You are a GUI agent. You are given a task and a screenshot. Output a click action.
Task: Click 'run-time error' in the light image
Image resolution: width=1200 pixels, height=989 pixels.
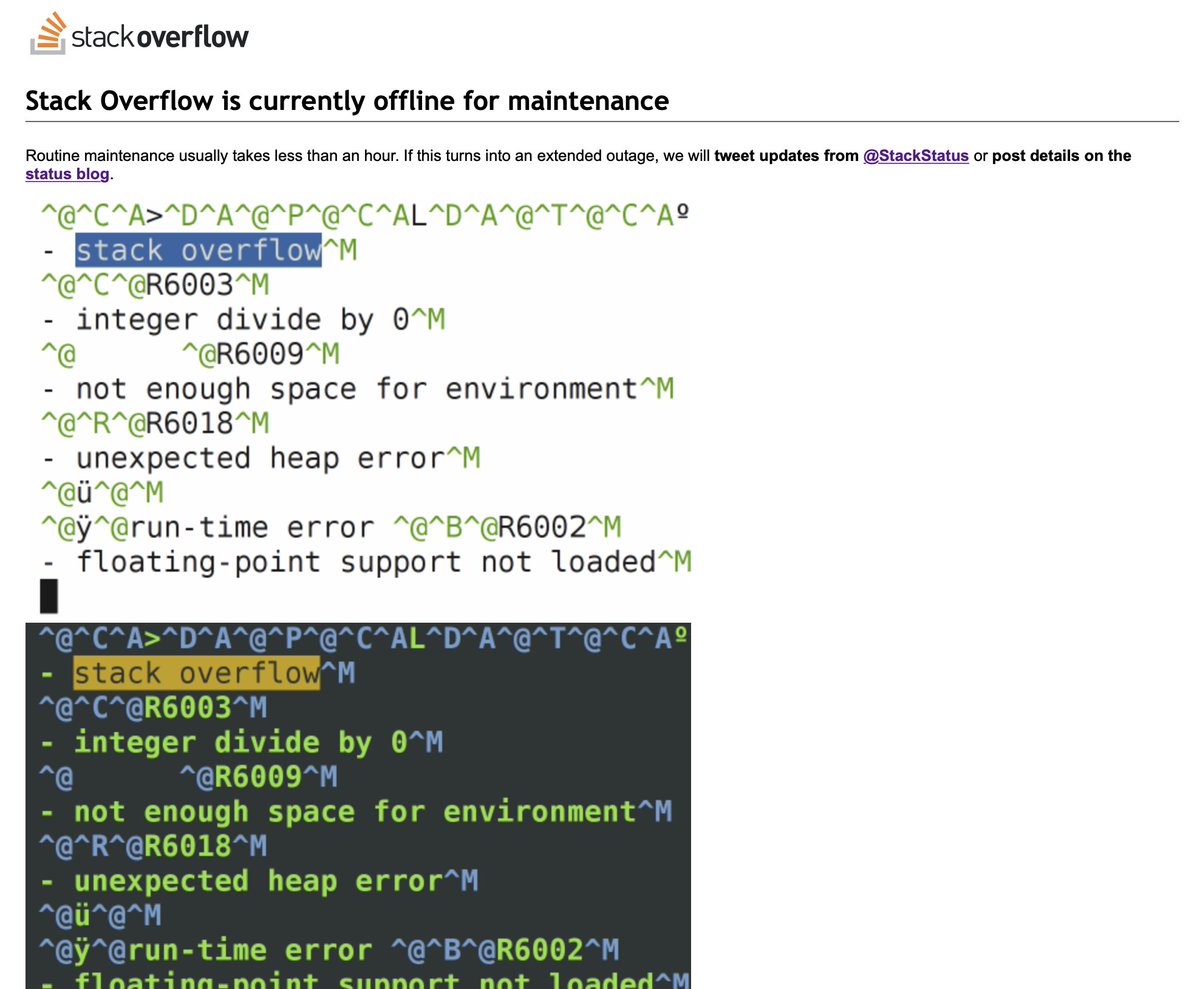pyautogui.click(x=252, y=527)
